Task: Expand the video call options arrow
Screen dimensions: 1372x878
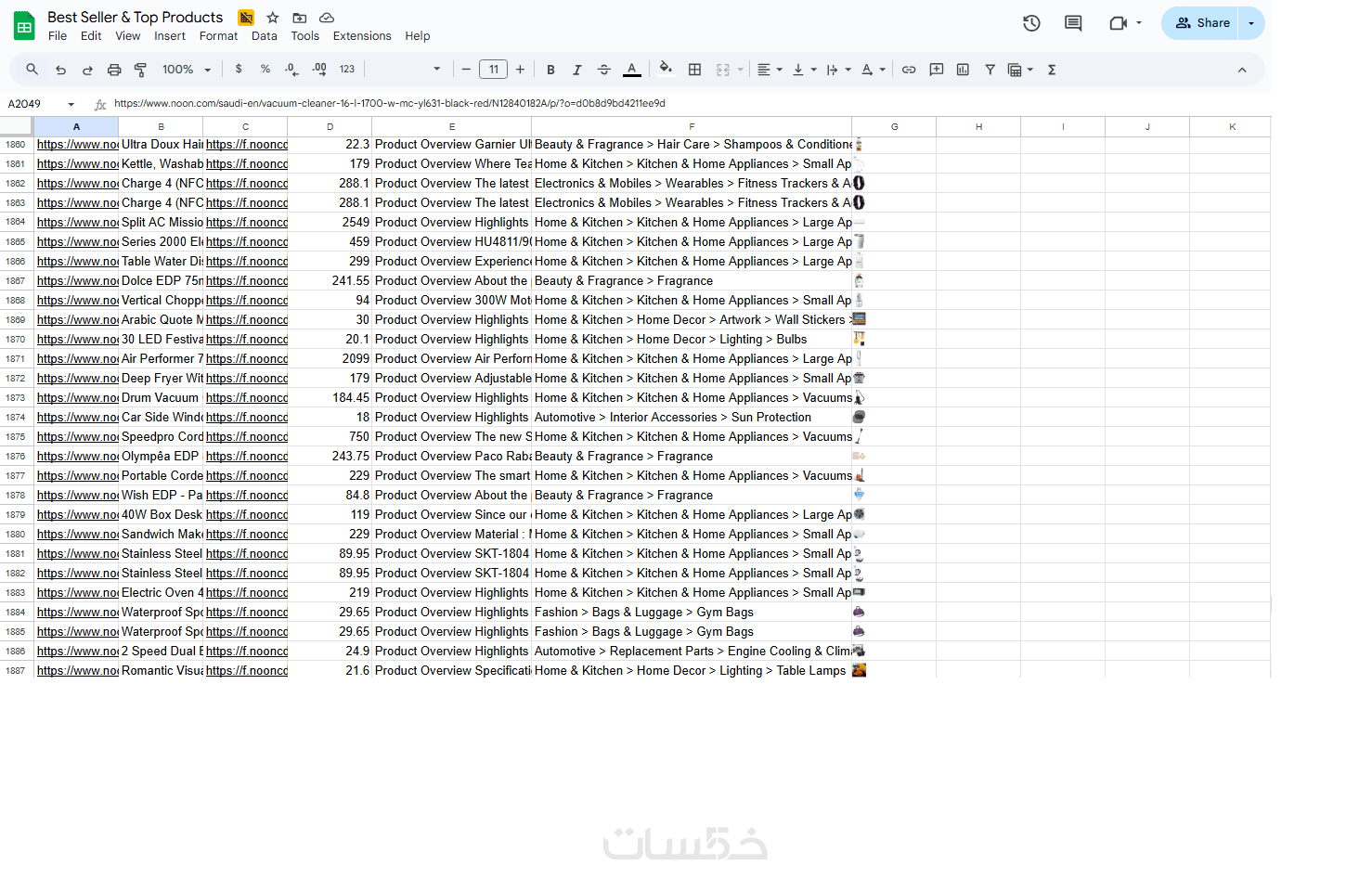Action: pyautogui.click(x=1139, y=23)
